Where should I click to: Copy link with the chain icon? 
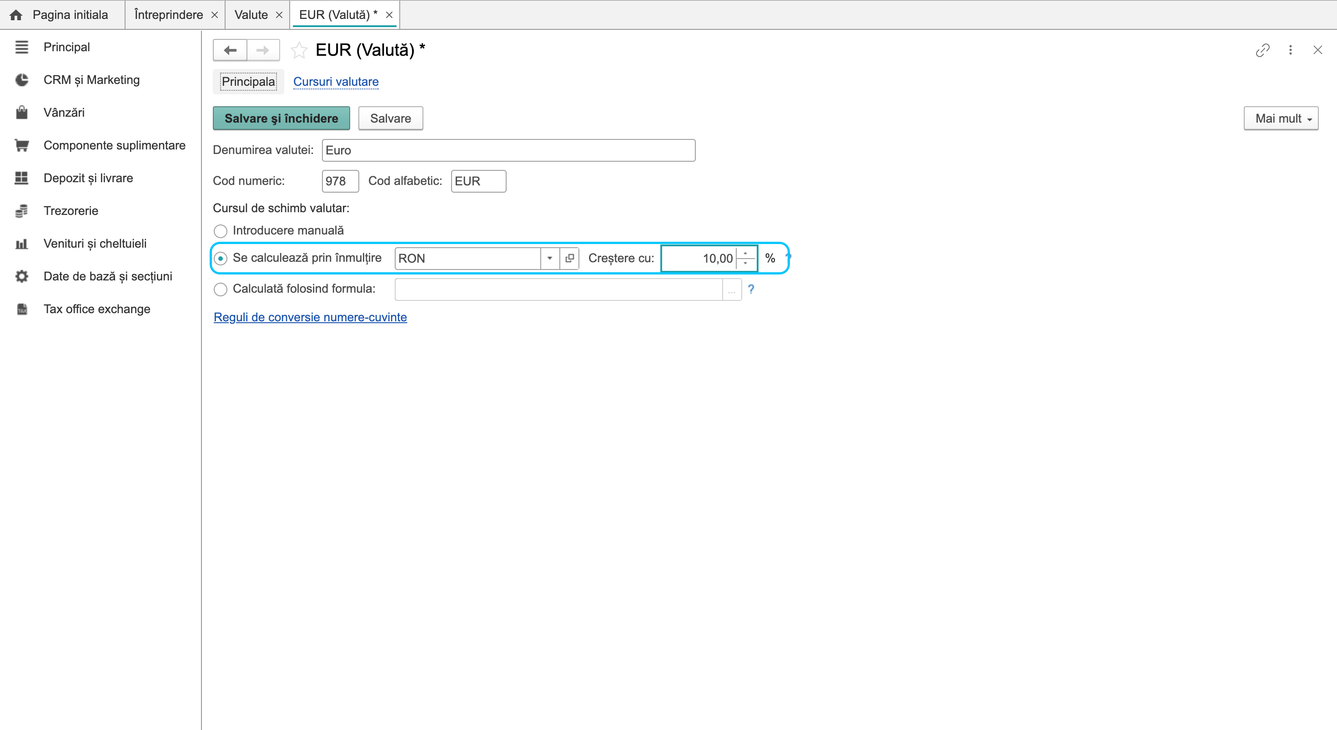(x=1263, y=50)
